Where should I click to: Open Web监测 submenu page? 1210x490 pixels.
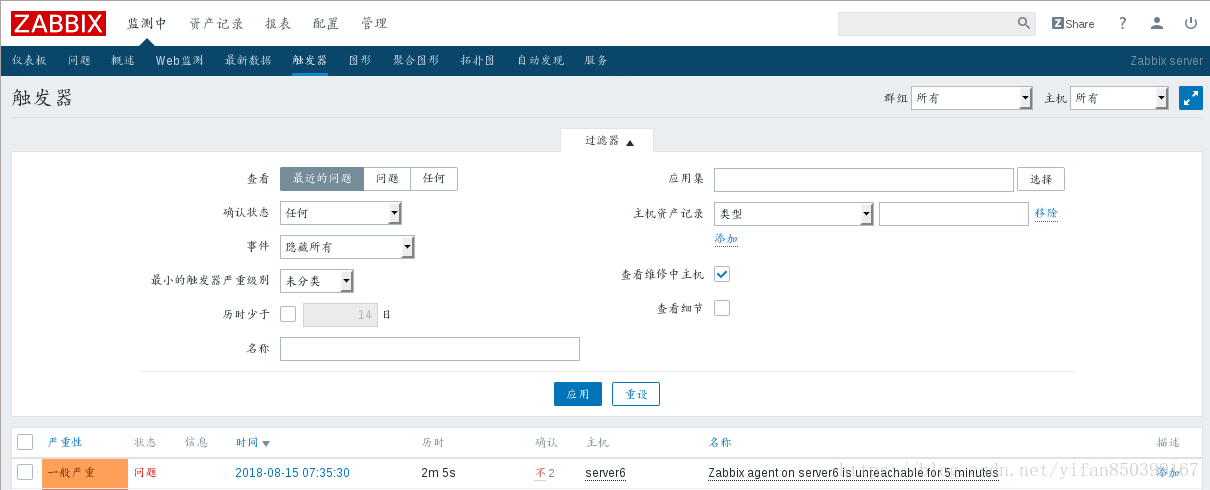tap(179, 60)
